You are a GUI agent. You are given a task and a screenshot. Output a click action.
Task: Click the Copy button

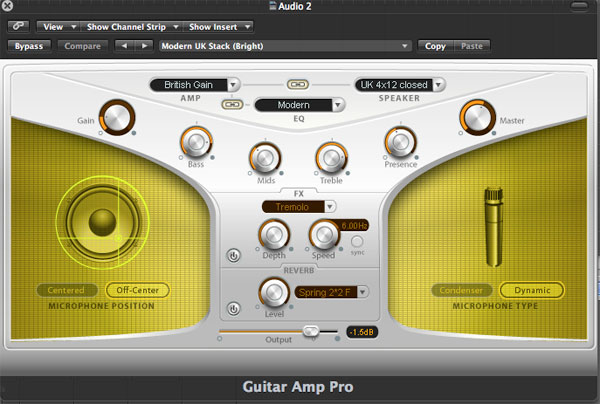(x=435, y=46)
